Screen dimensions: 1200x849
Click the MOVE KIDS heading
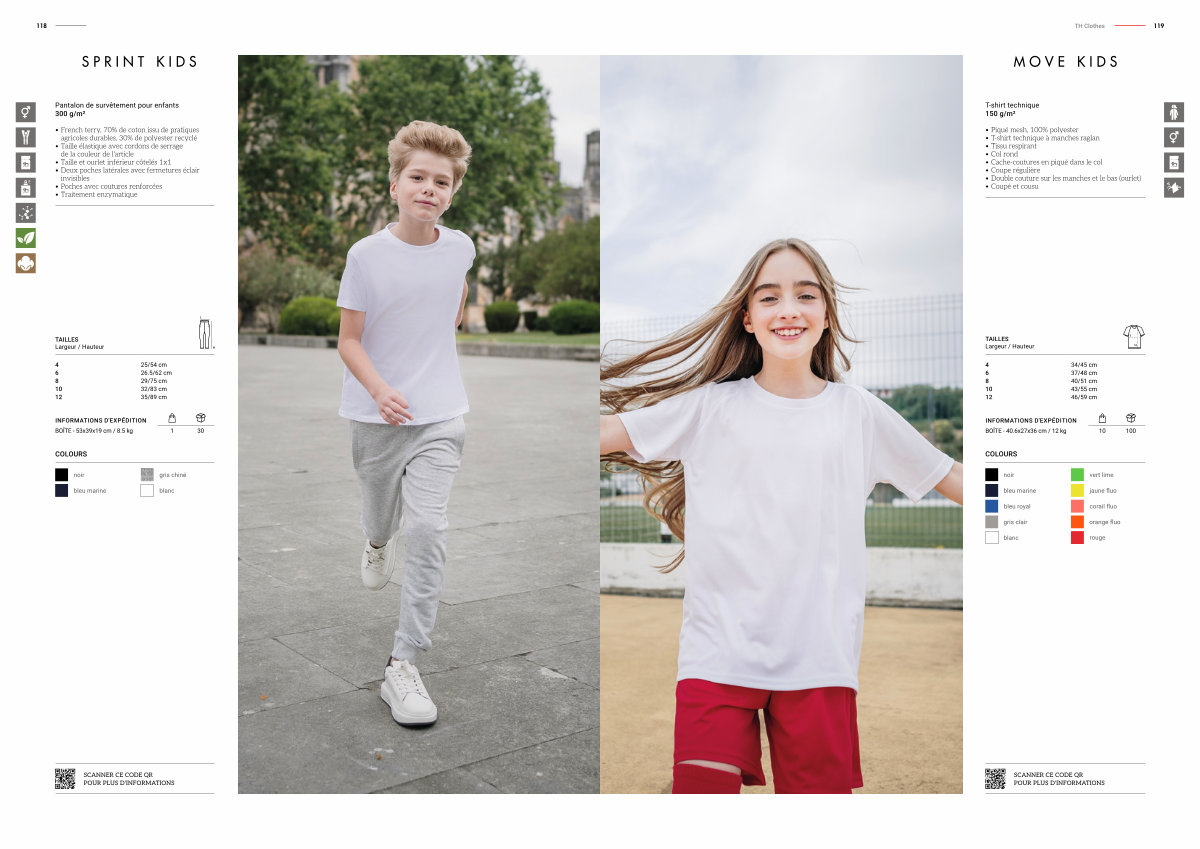pyautogui.click(x=1066, y=62)
